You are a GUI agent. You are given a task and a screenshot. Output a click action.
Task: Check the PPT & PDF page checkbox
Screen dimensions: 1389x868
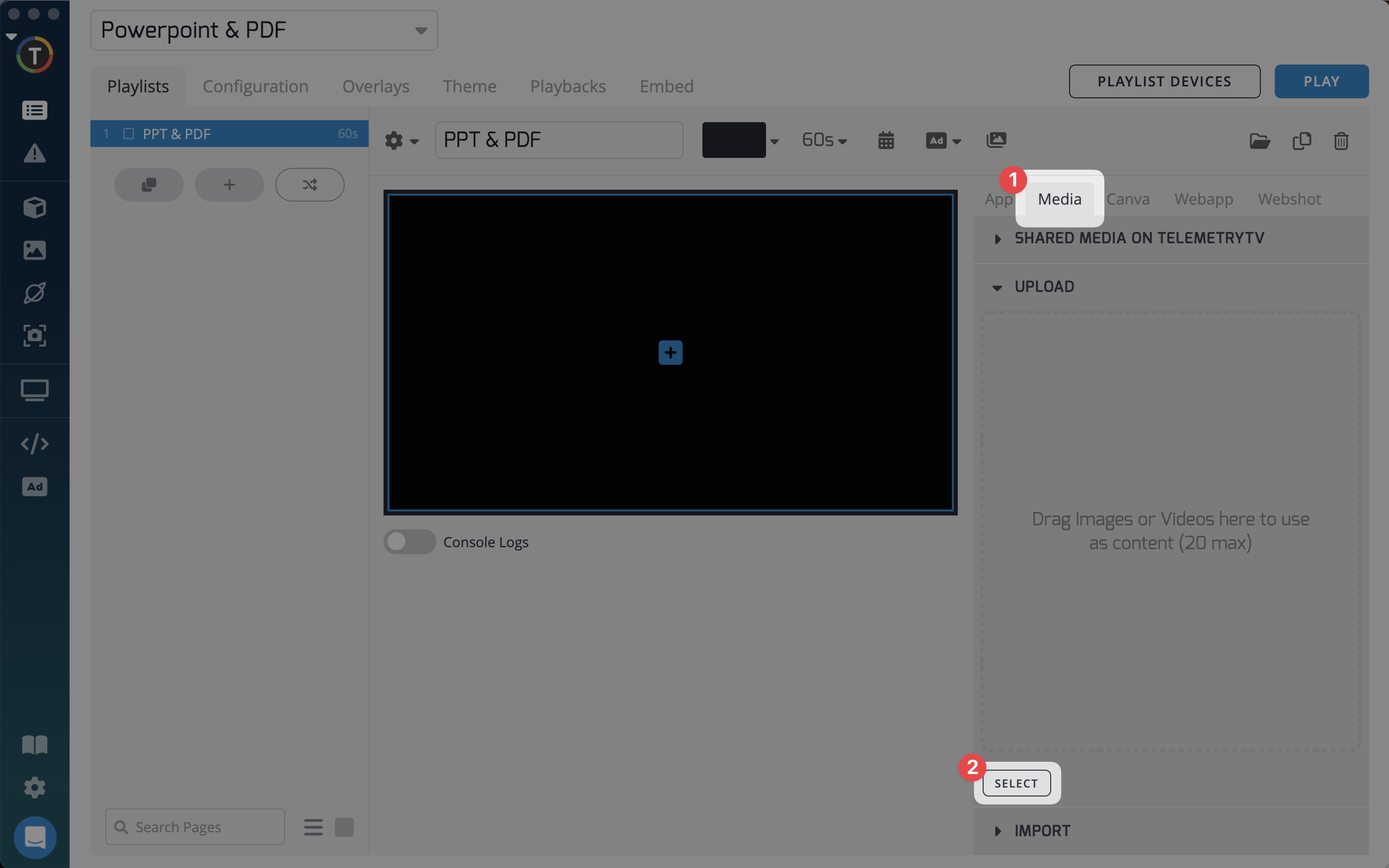129,134
